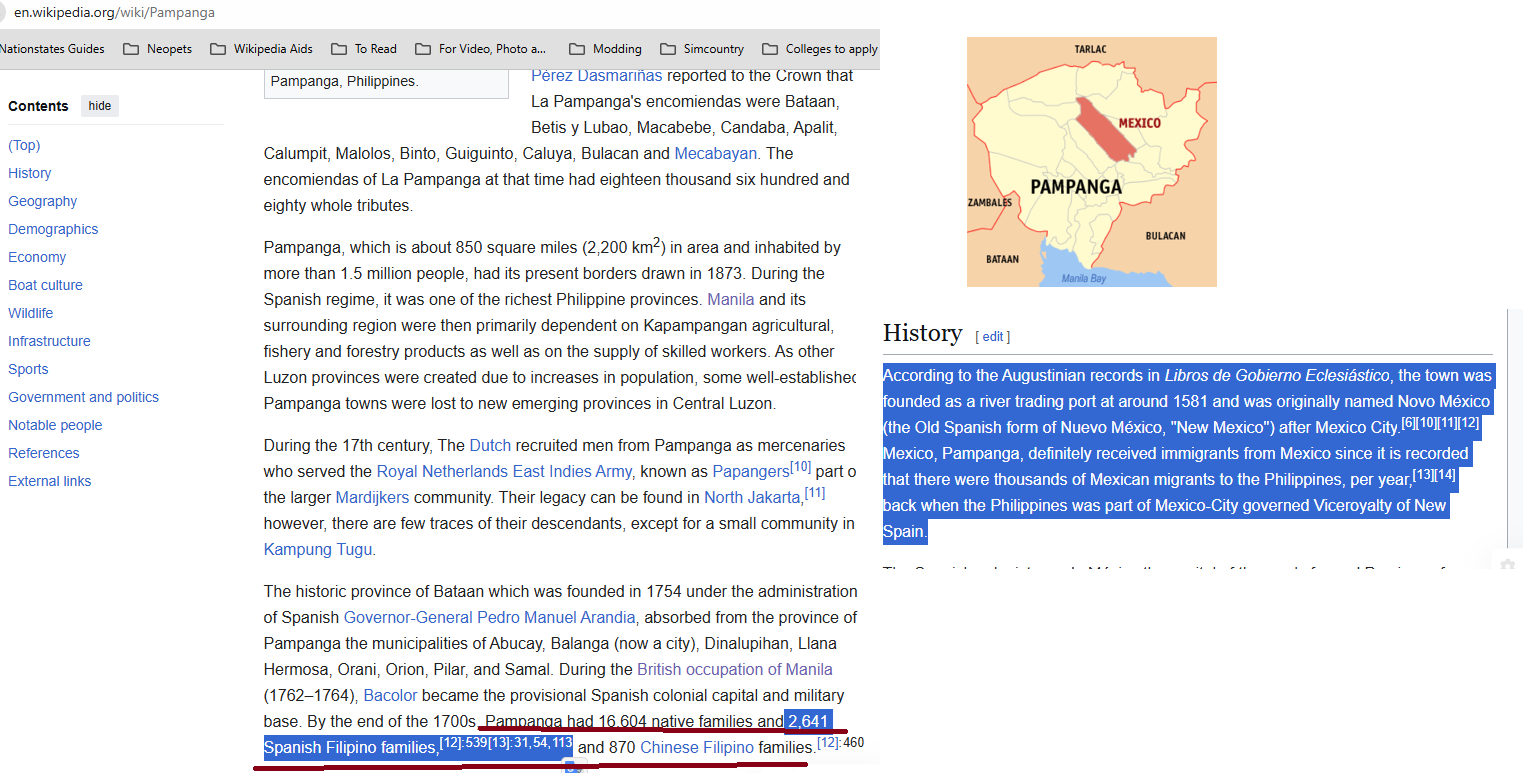Screen dimensions: 1523x773
Task: Click the 'History' section heading
Action: (923, 333)
